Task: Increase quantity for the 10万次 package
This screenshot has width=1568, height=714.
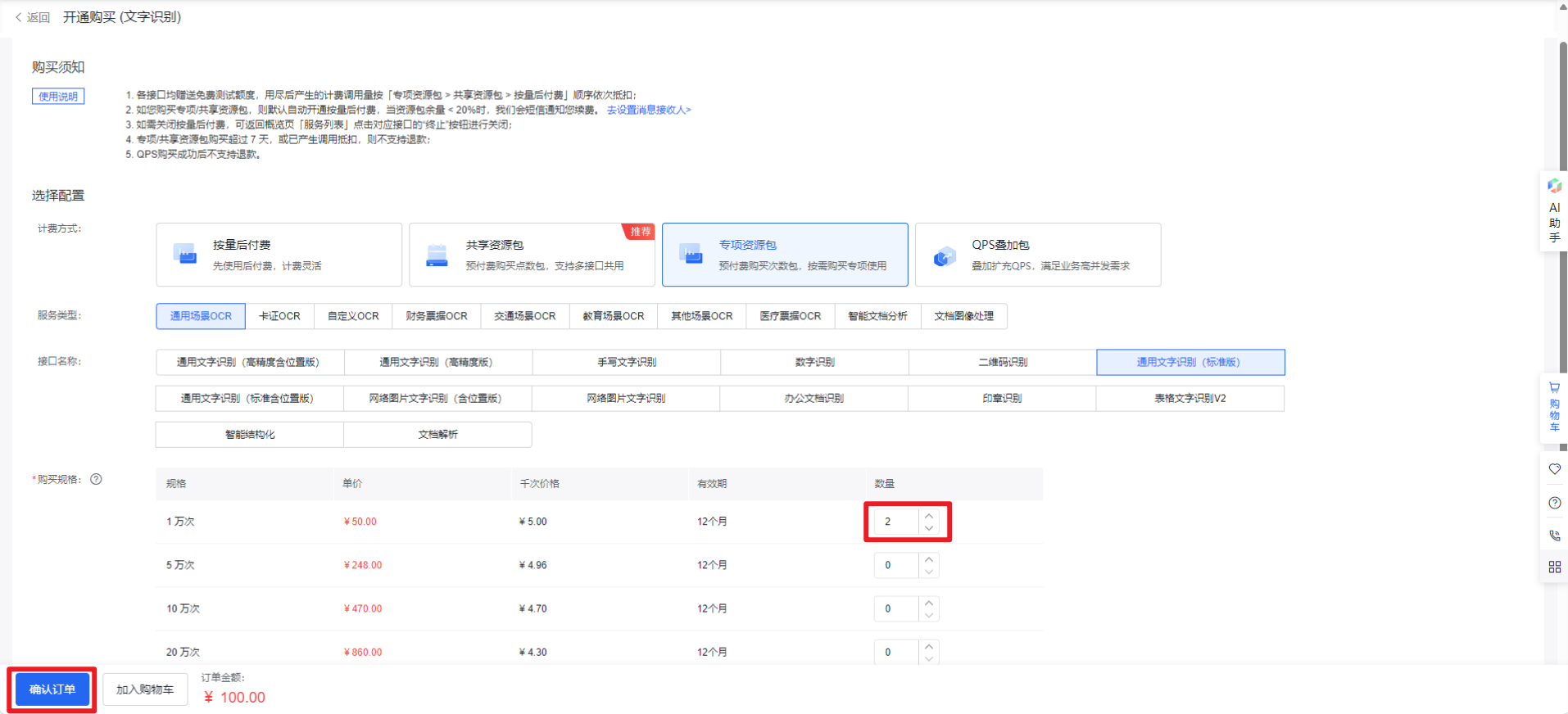Action: click(x=929, y=603)
